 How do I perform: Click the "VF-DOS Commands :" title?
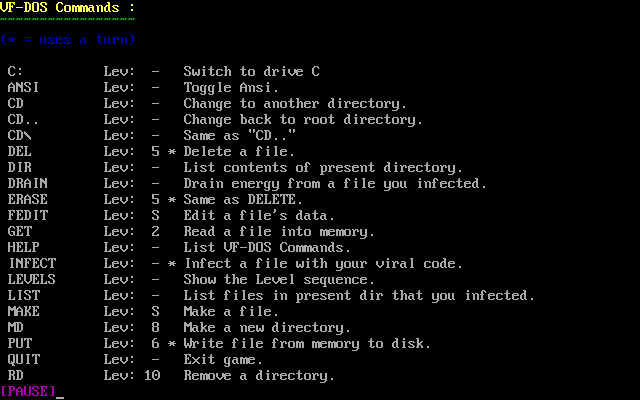point(68,8)
